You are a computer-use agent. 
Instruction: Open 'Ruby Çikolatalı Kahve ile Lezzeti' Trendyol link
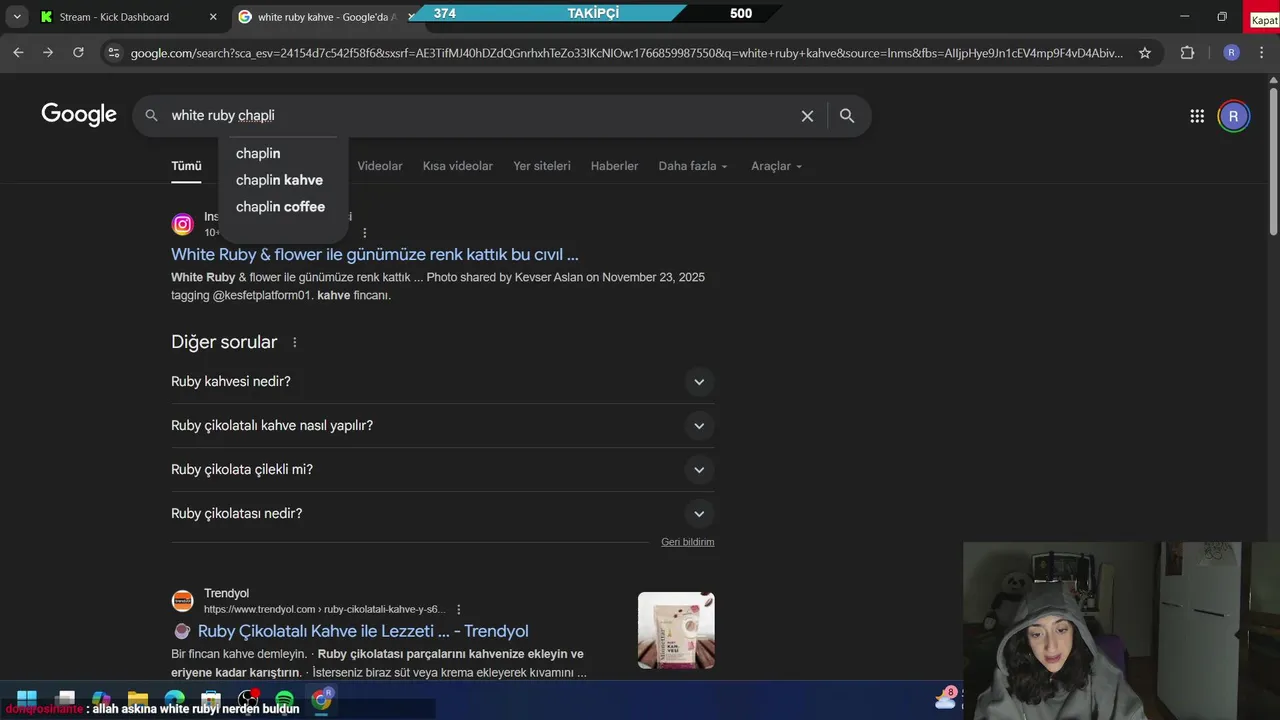[363, 631]
